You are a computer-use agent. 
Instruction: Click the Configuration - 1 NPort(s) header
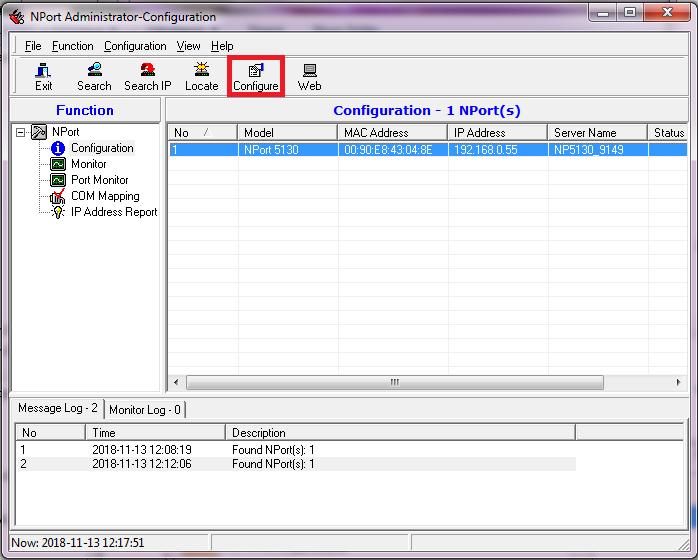tap(427, 110)
